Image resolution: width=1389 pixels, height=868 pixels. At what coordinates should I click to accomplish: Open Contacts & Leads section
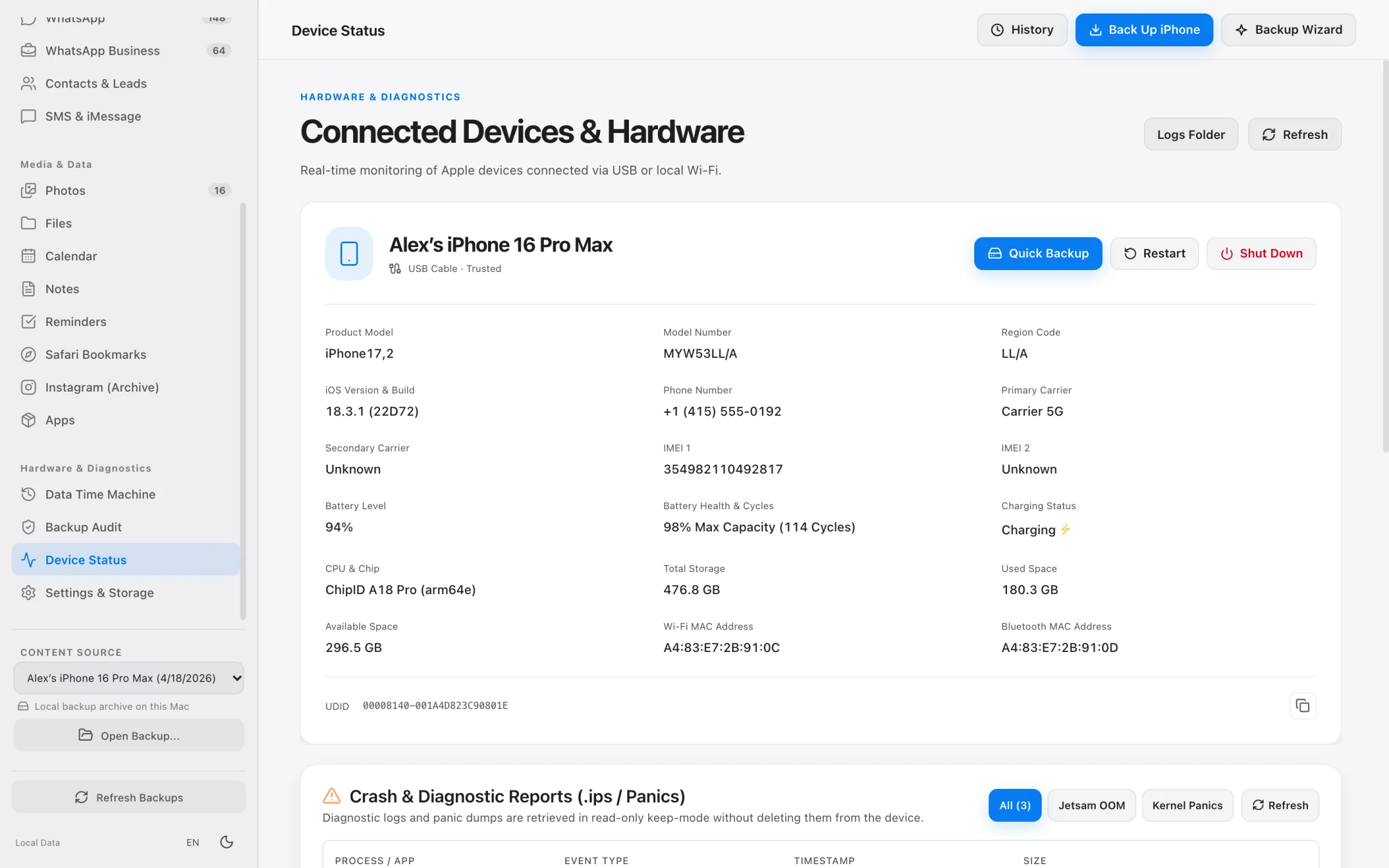(125, 84)
